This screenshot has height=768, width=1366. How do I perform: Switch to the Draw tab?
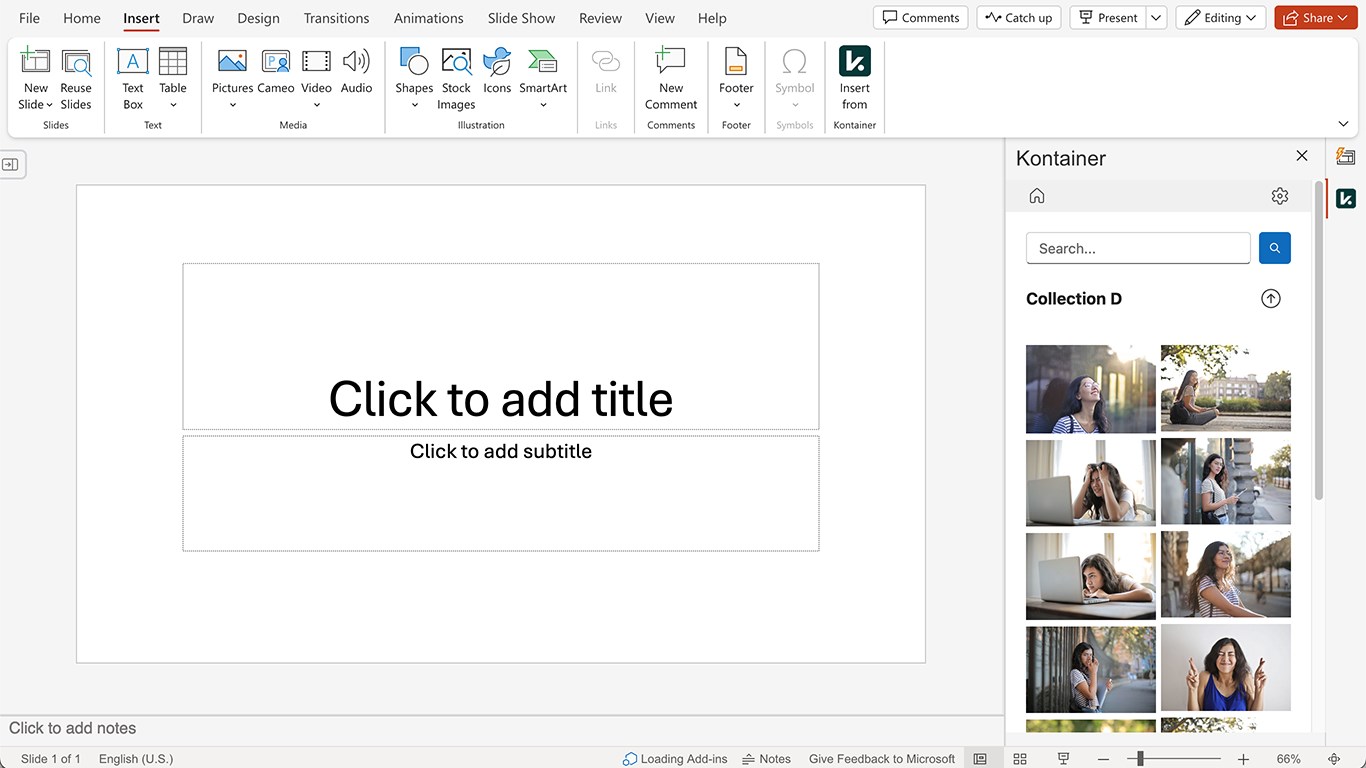[198, 18]
